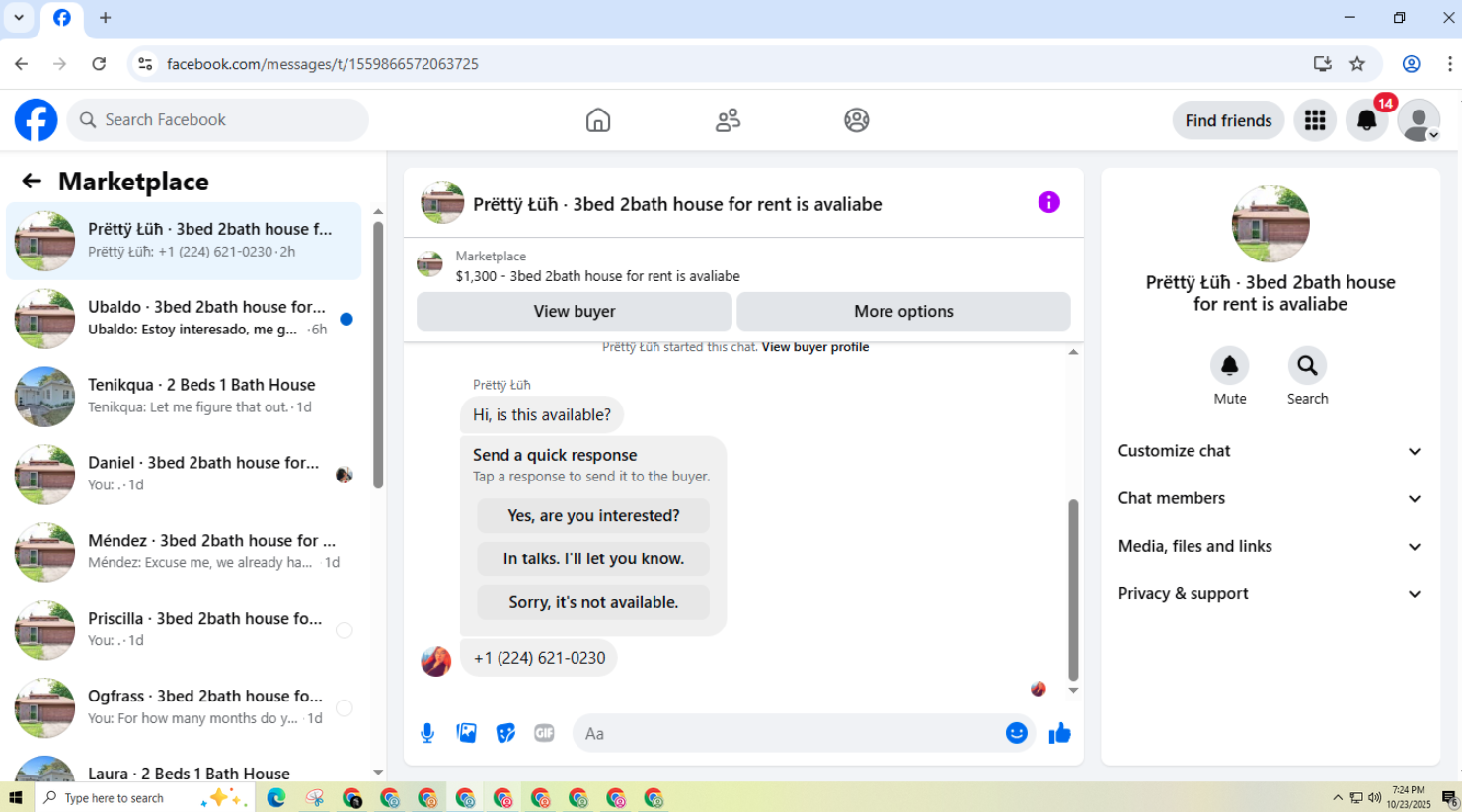Click the chat header house thumbnail
The image size is (1462, 812).
coord(442,202)
